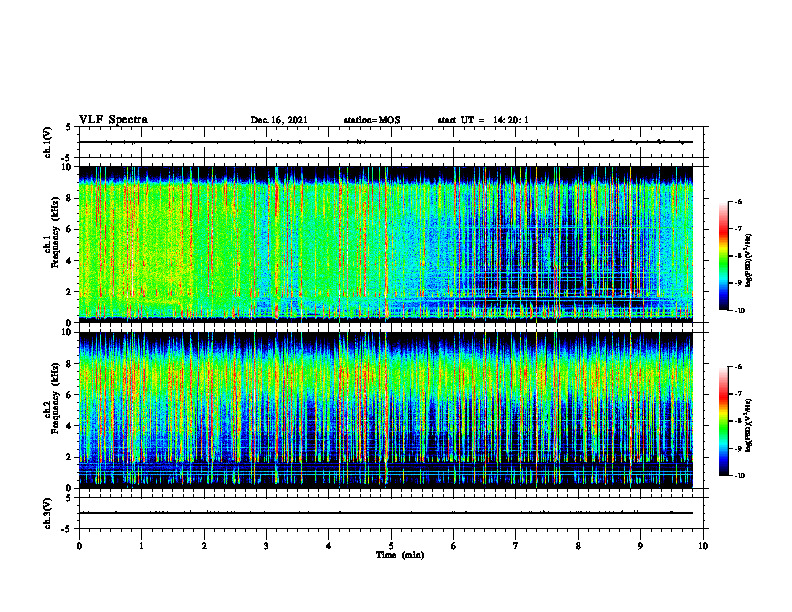The width and height of the screenshot is (792, 612).
Task: Click the time axis tick label "8"
Action: click(x=578, y=546)
